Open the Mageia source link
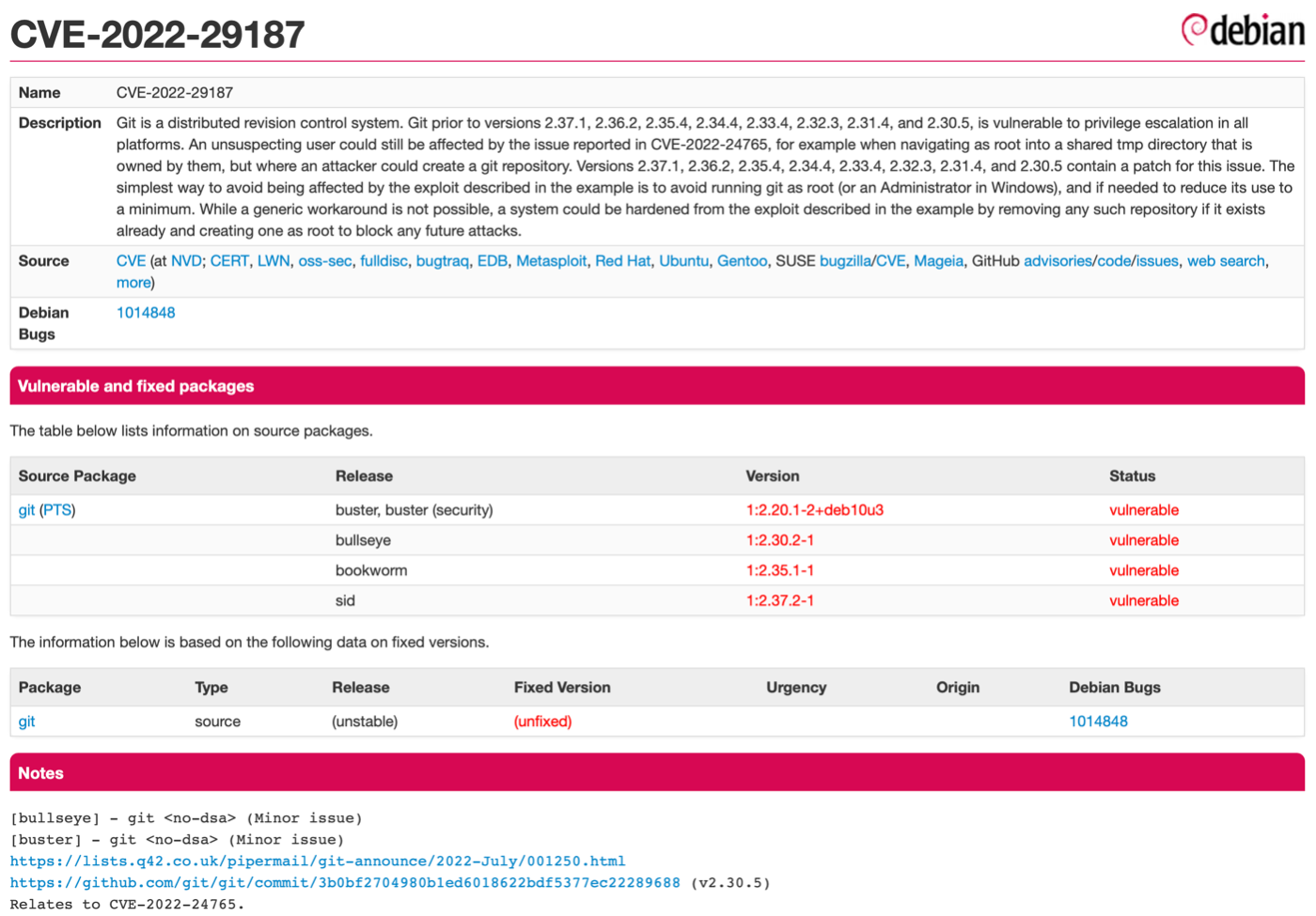Screen dimensions: 1316x916 (x=938, y=261)
